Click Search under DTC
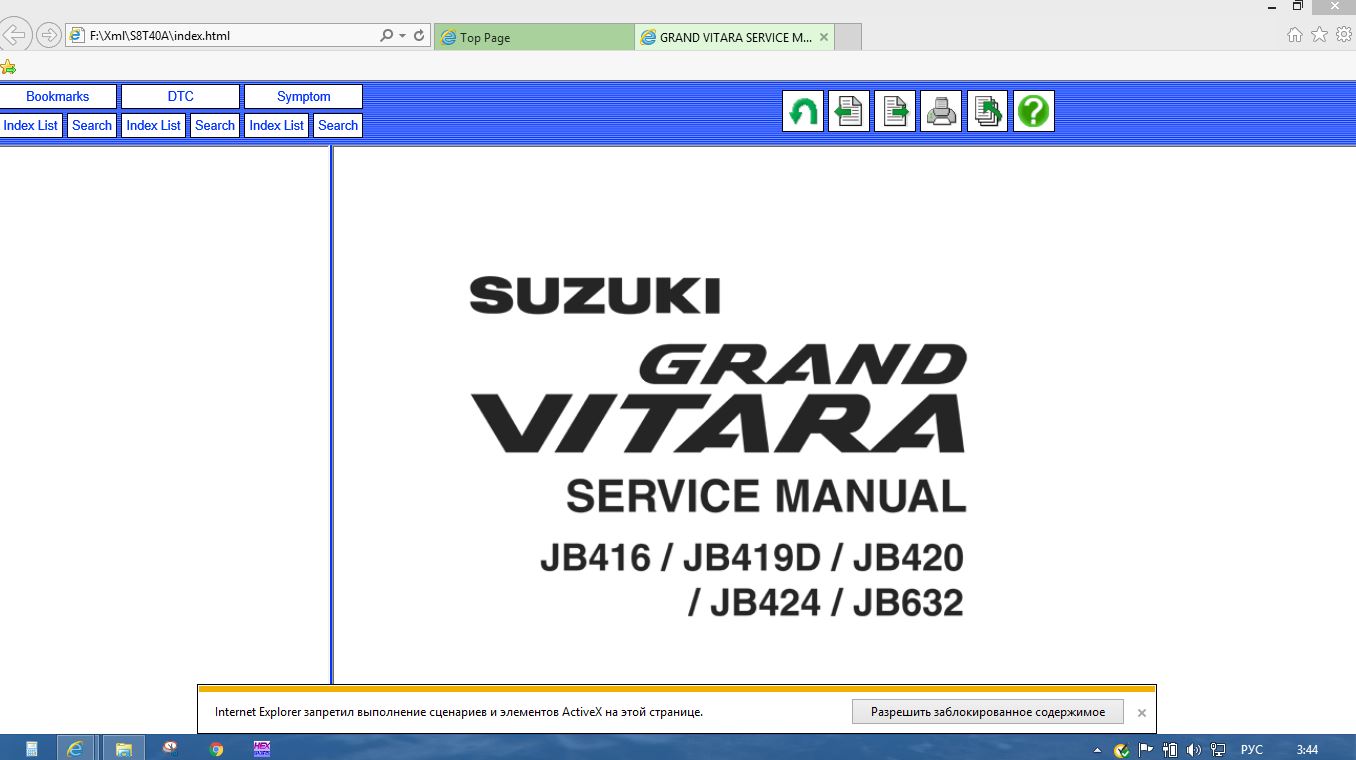Viewport: 1356px width, 760px height. (x=214, y=126)
